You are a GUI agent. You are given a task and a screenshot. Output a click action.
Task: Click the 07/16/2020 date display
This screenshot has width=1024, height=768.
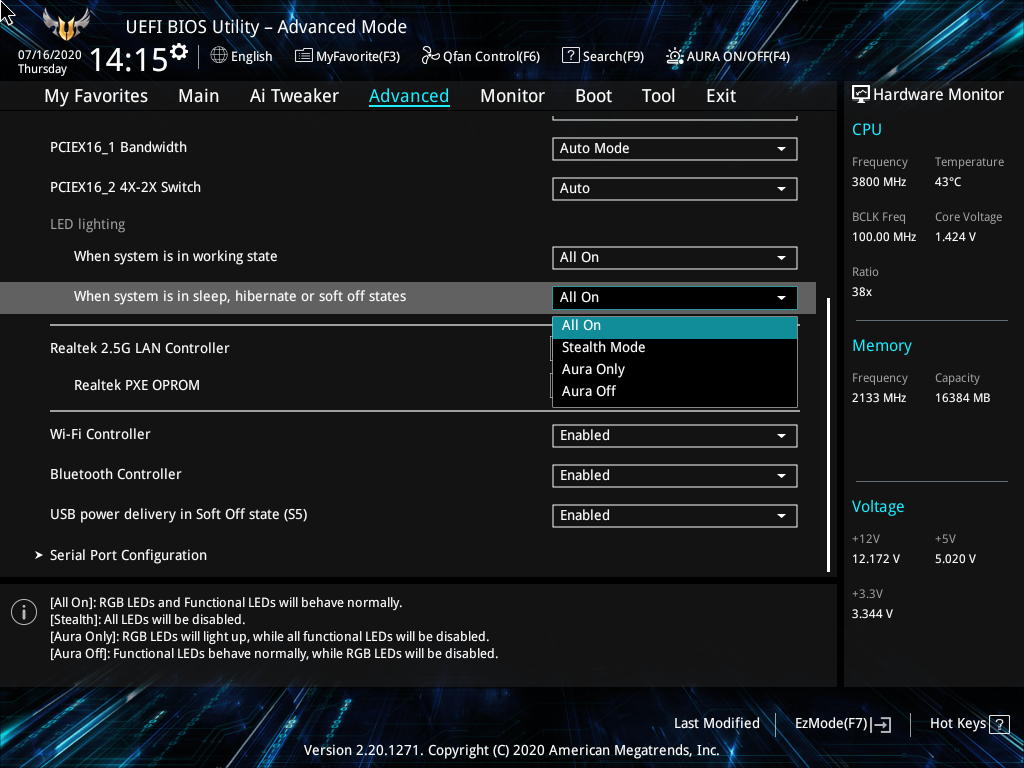tap(50, 55)
